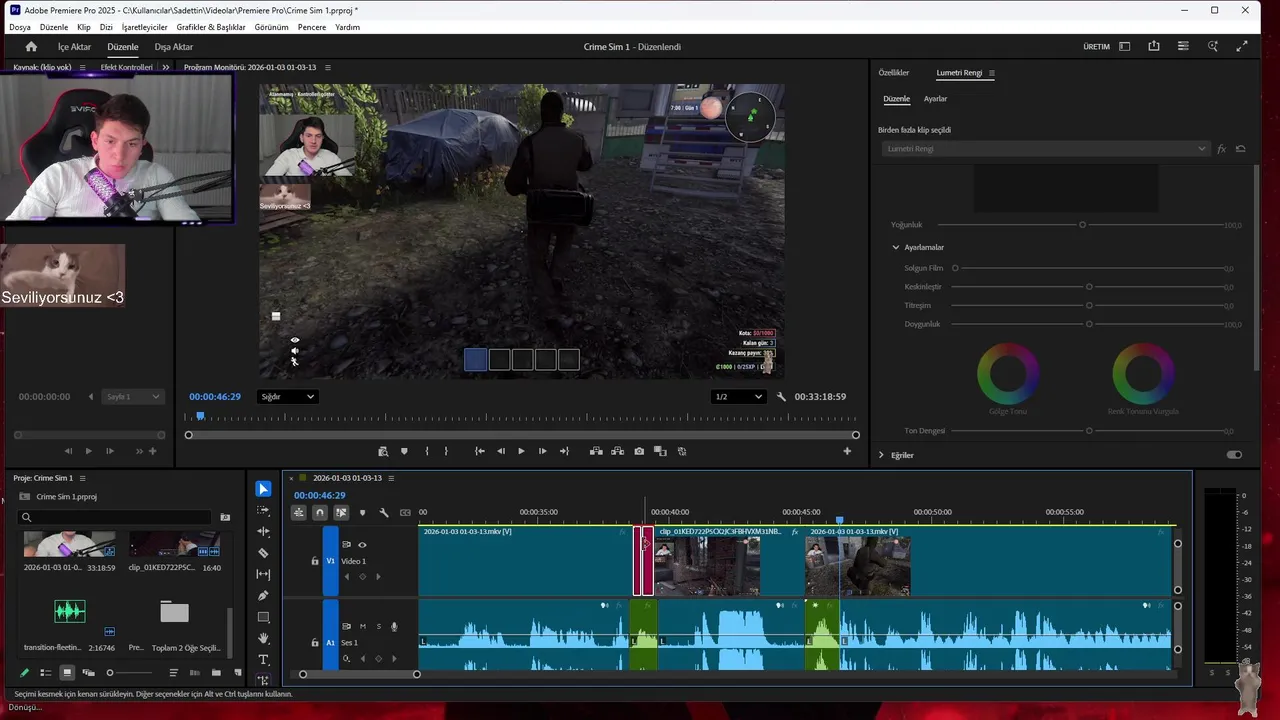
Task: Open the Grafikler & Başlıklar menu
Action: tap(211, 27)
